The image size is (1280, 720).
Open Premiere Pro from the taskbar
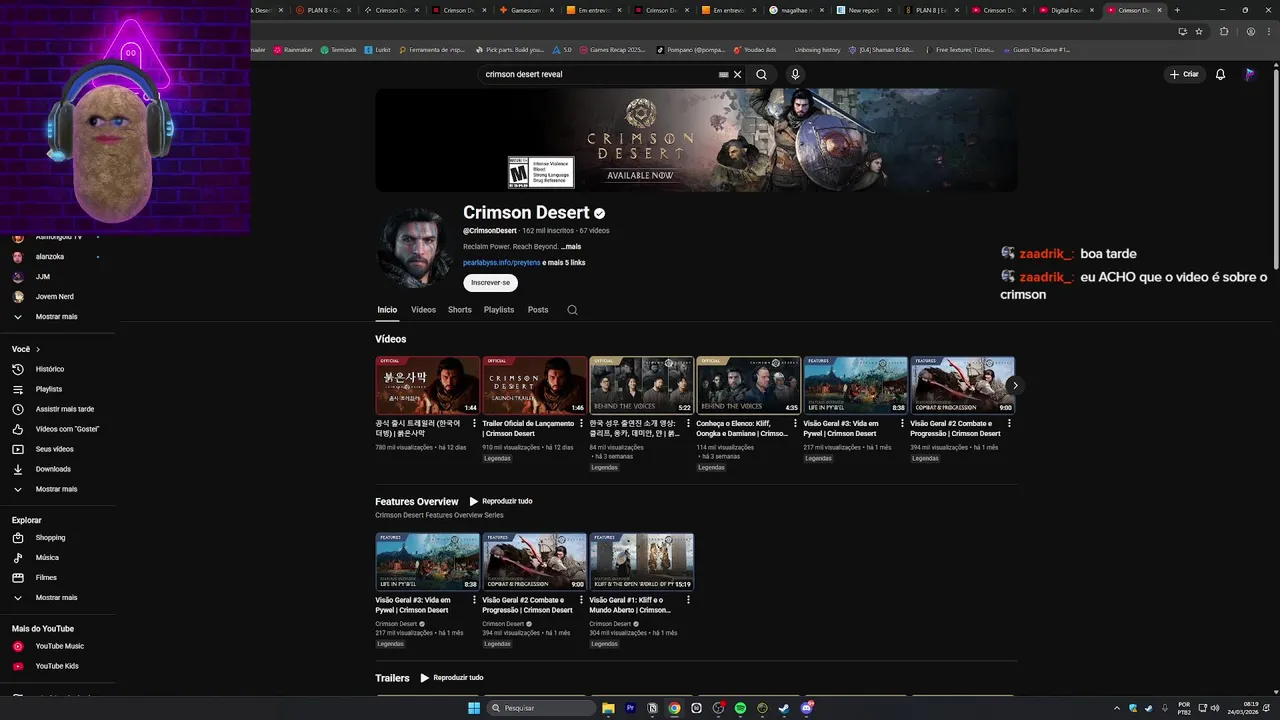pyautogui.click(x=630, y=708)
